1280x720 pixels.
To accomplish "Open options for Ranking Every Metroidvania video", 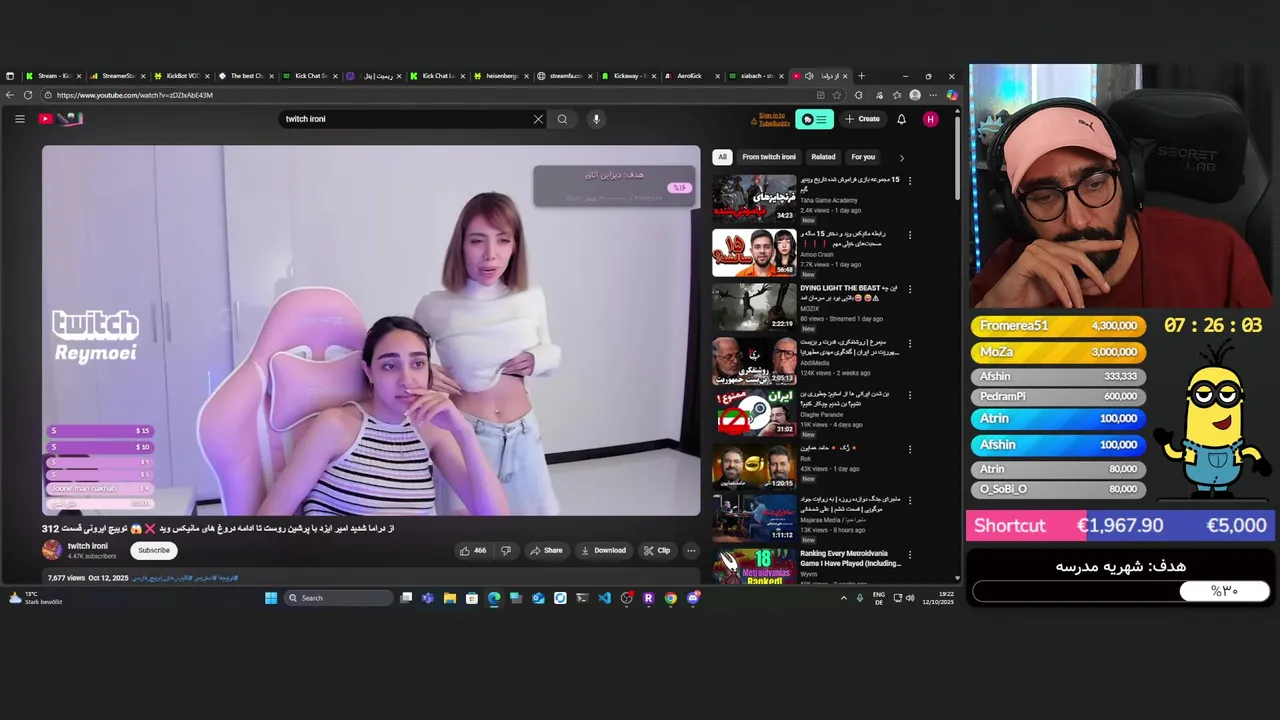I will coord(910,555).
